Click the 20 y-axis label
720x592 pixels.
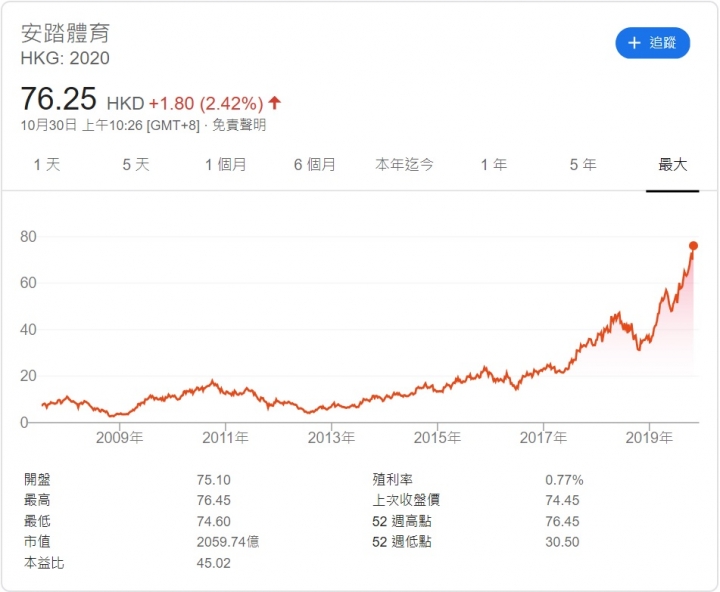(28, 376)
